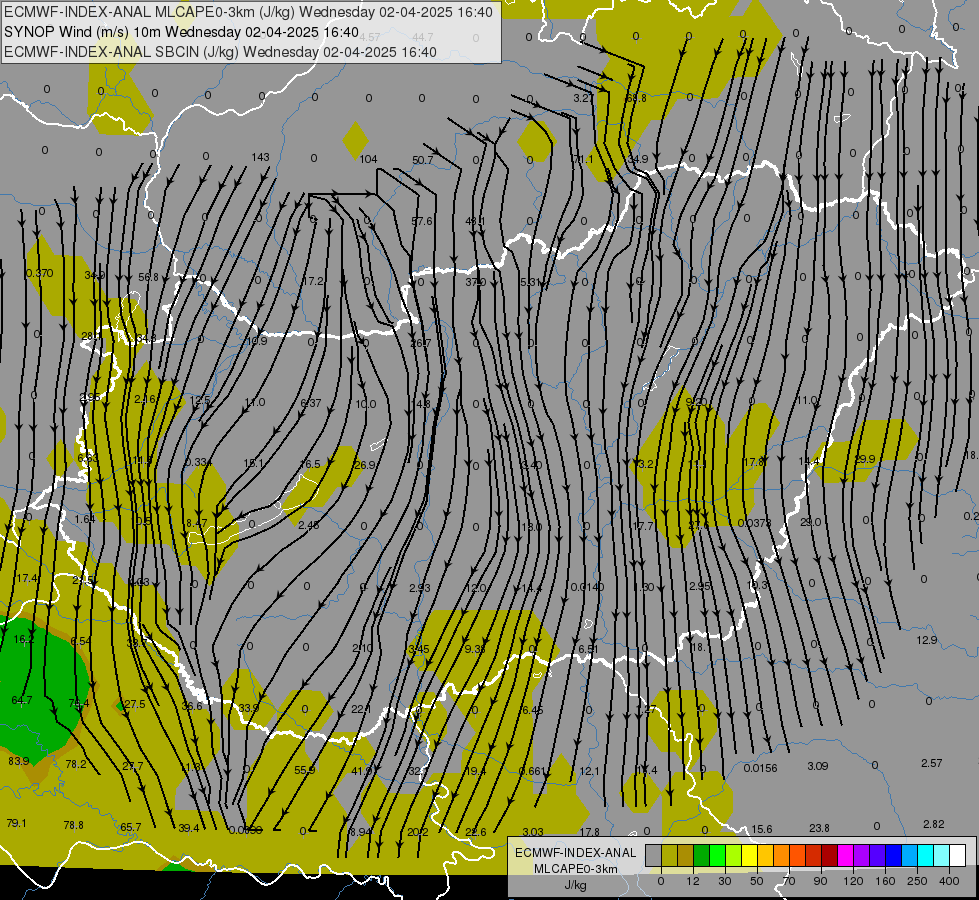Click the map value 20.2
979x900 pixels.
(418, 831)
